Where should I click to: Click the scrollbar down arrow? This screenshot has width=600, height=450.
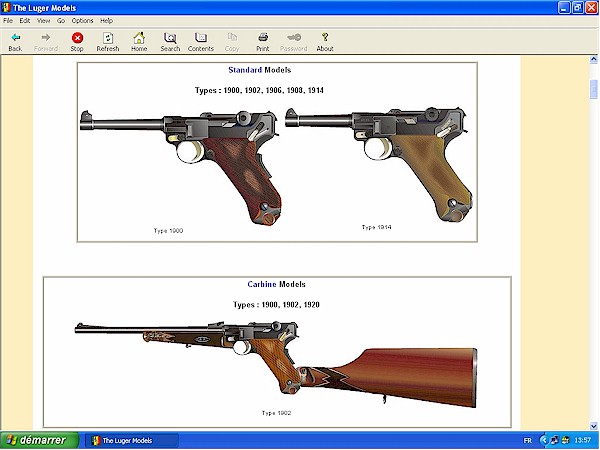pos(593,426)
